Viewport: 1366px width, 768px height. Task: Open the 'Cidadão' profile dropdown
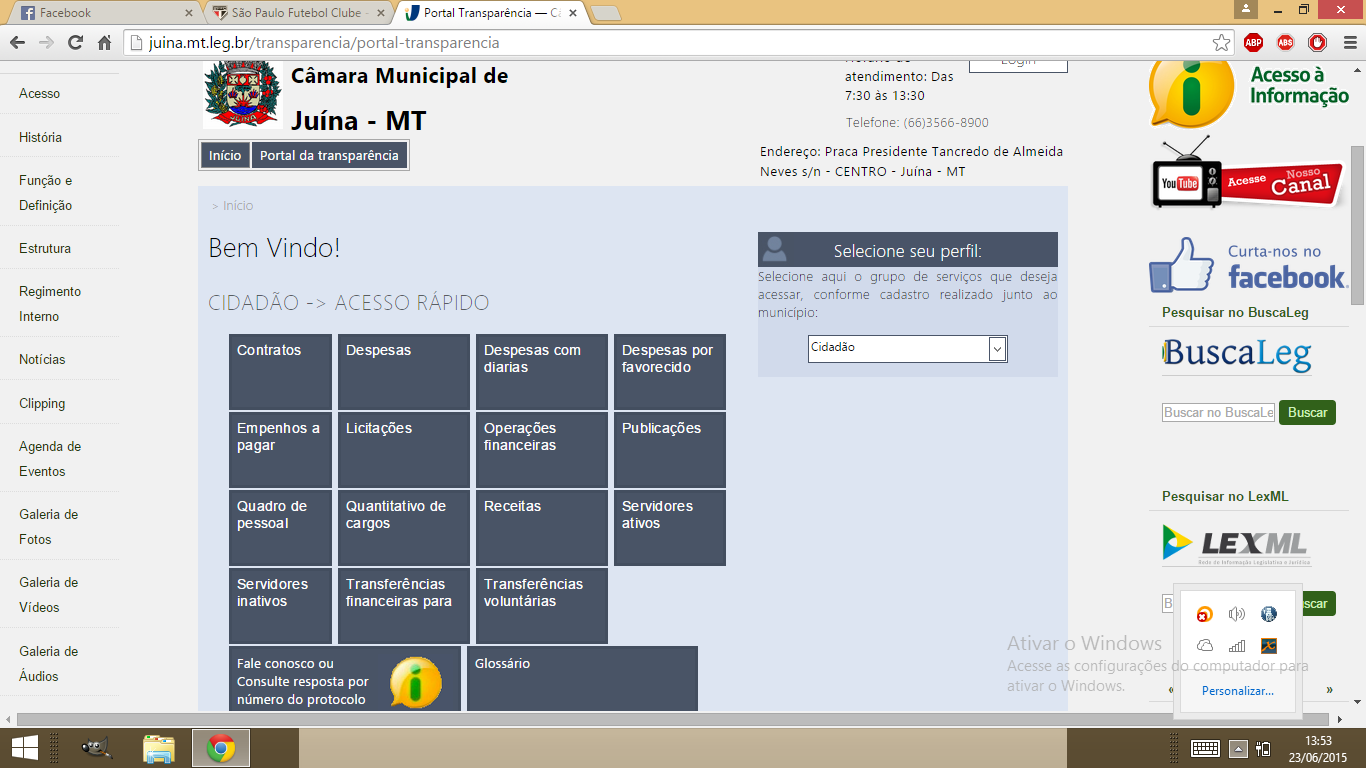[x=906, y=349]
